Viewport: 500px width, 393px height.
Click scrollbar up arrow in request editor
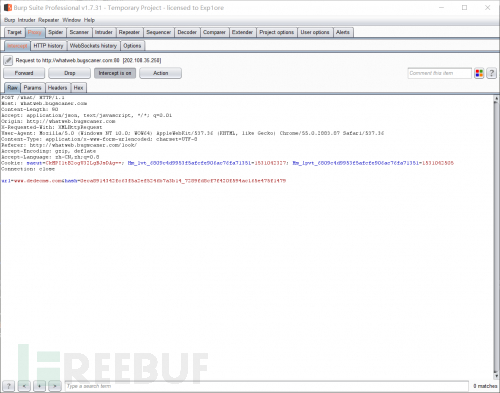496,99
